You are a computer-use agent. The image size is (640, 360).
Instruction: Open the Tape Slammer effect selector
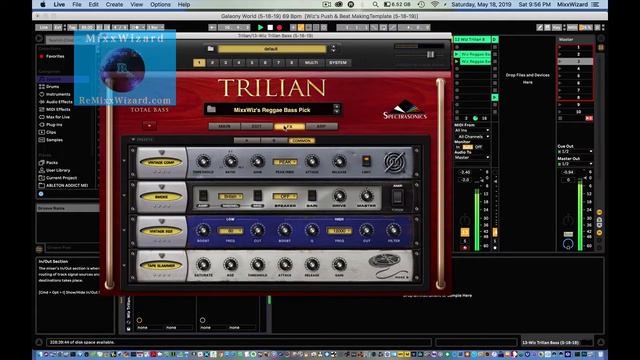point(161,265)
